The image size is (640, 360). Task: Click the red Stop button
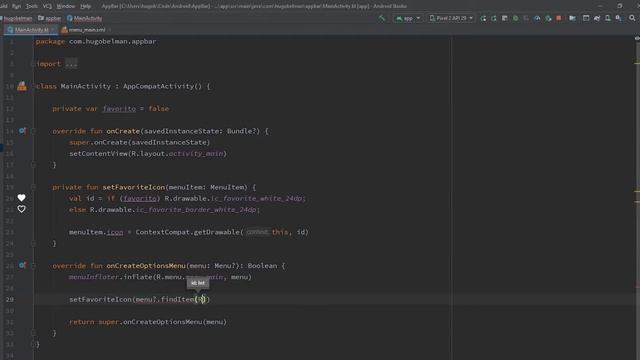(559, 18)
